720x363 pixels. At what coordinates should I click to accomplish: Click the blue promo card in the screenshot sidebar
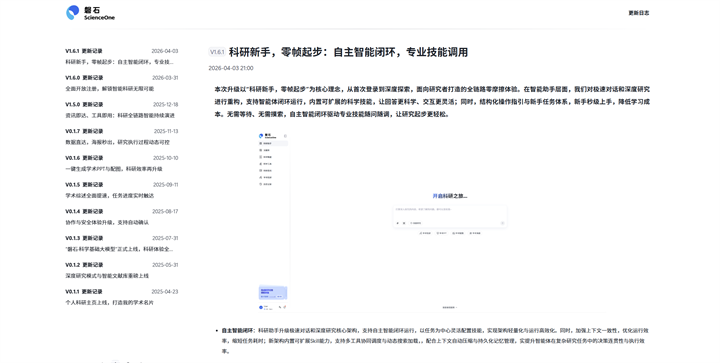click(x=273, y=292)
